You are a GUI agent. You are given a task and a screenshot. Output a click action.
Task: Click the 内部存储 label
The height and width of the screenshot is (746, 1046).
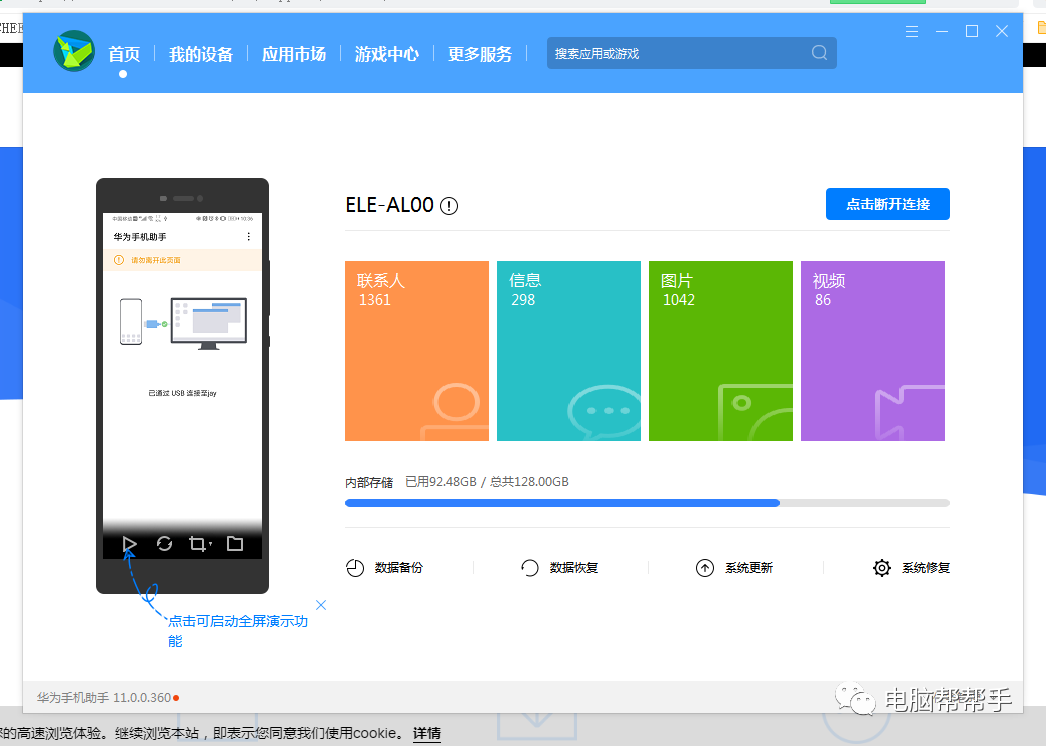[369, 482]
